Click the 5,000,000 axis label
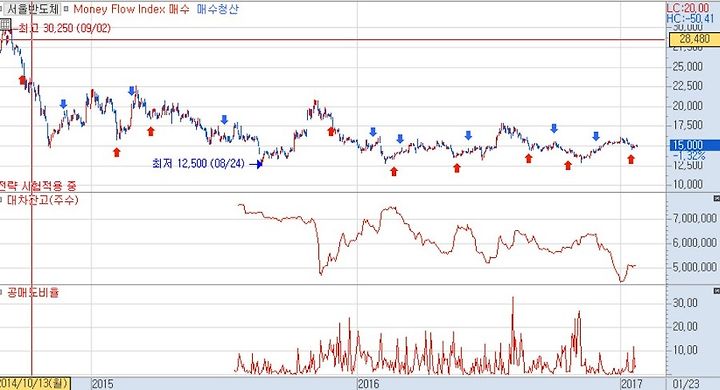The image size is (720, 390). [x=695, y=267]
